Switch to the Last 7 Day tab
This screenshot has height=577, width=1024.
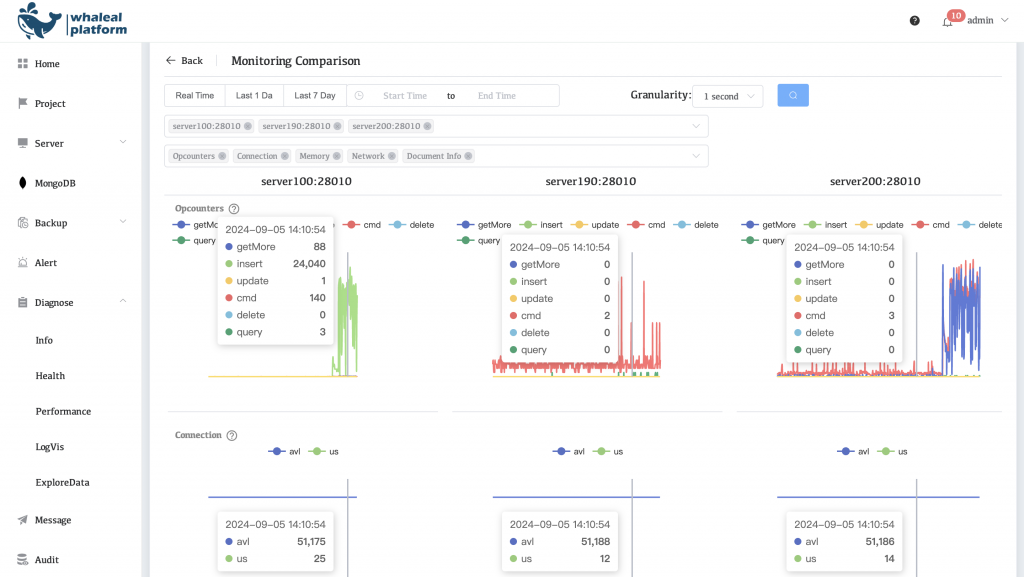(314, 95)
